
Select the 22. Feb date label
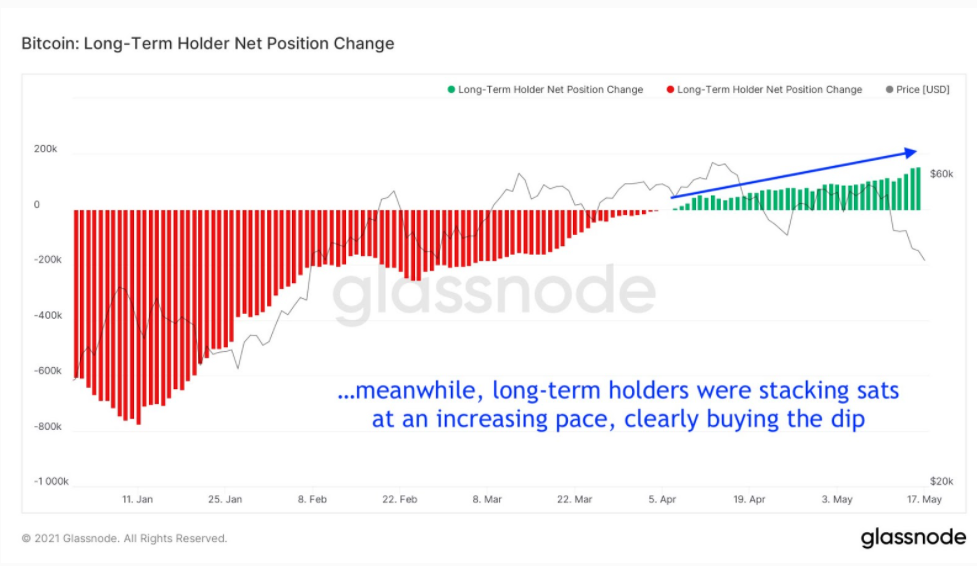pos(399,499)
